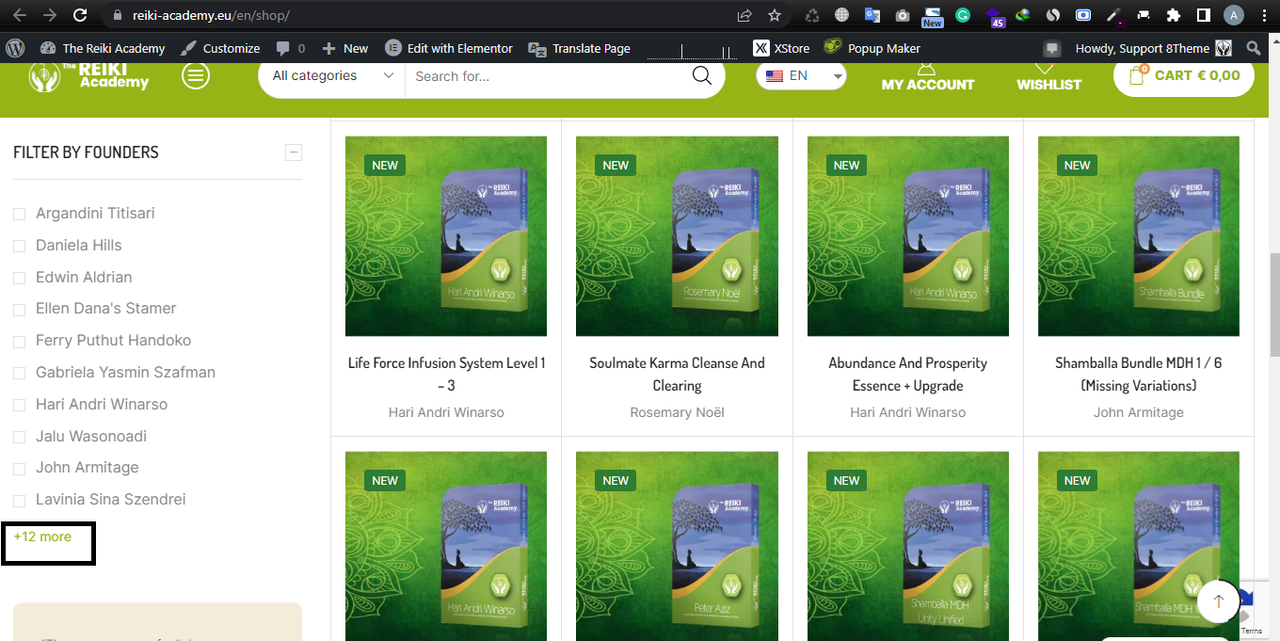Check the Jalu Wasonoadi founder filter

tap(19, 437)
